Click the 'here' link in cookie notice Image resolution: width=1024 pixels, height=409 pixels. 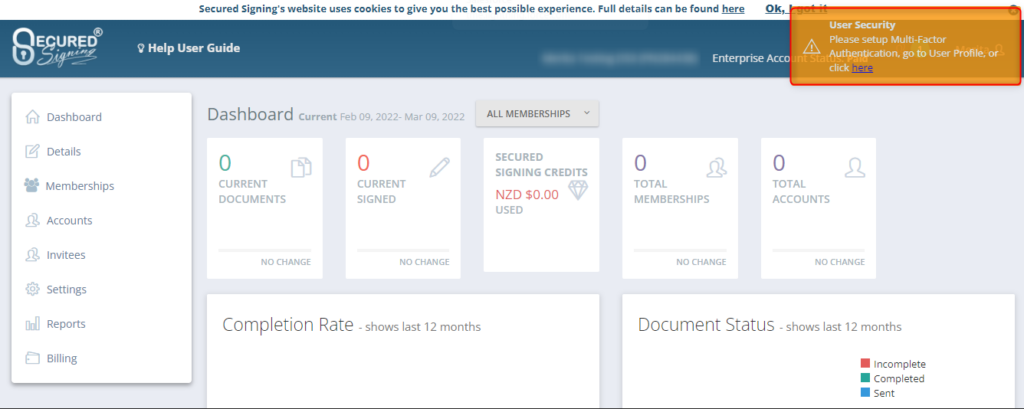[x=733, y=9]
